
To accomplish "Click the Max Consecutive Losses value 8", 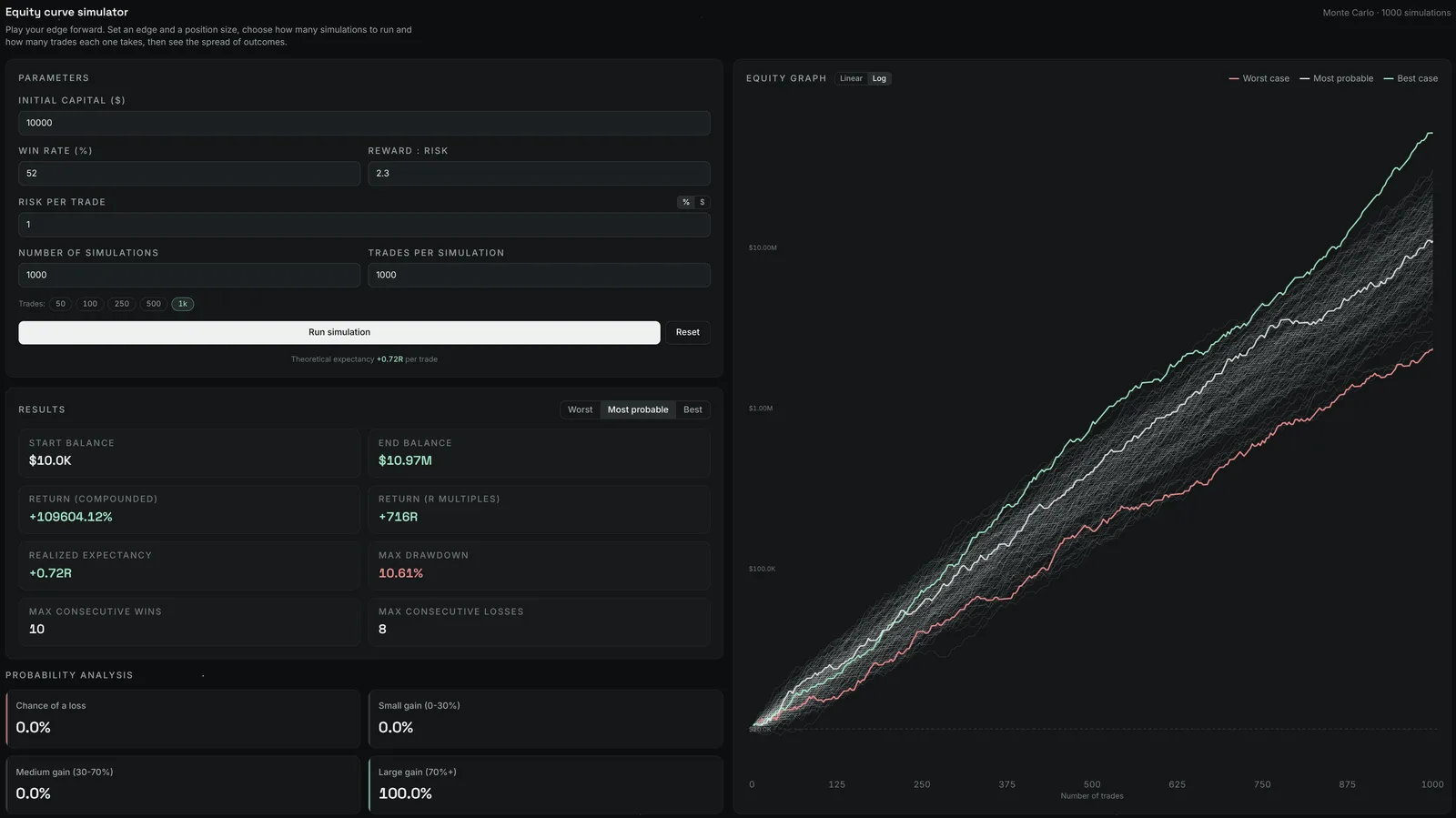I will (382, 629).
